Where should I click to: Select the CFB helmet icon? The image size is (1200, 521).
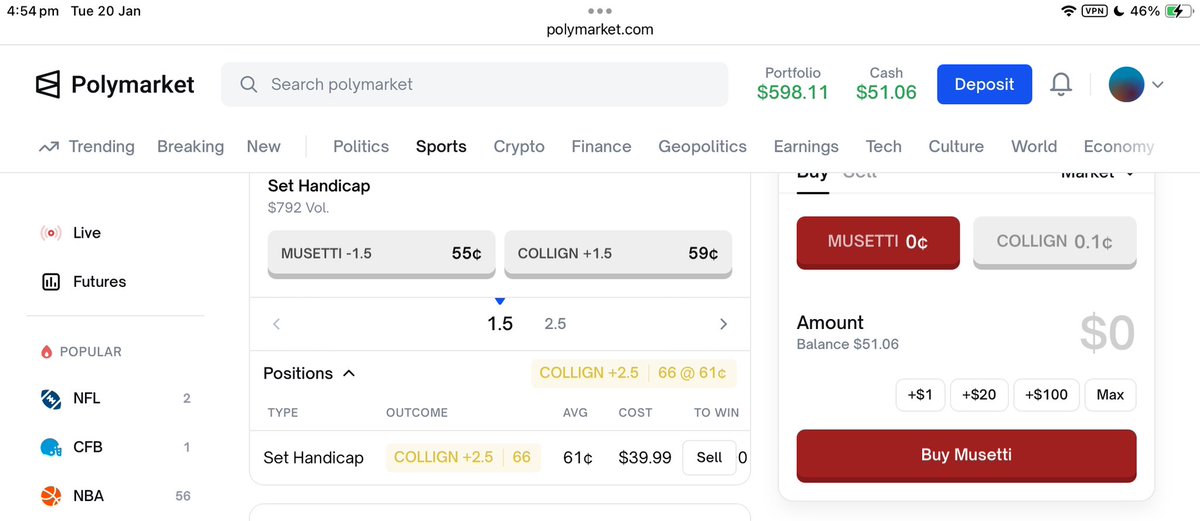51,447
